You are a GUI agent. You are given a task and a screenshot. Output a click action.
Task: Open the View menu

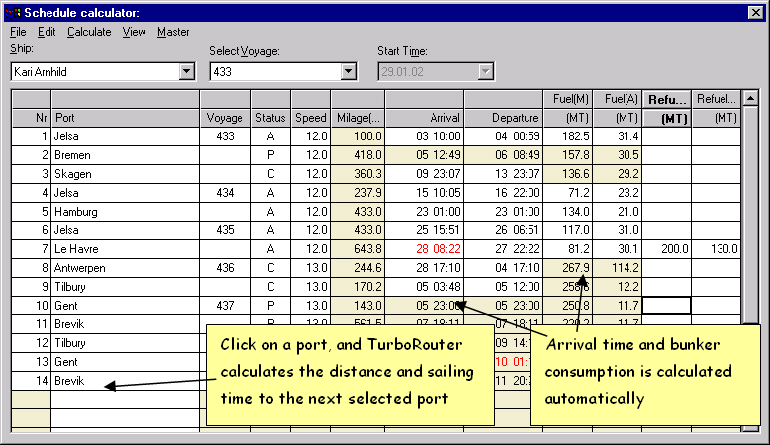point(134,32)
